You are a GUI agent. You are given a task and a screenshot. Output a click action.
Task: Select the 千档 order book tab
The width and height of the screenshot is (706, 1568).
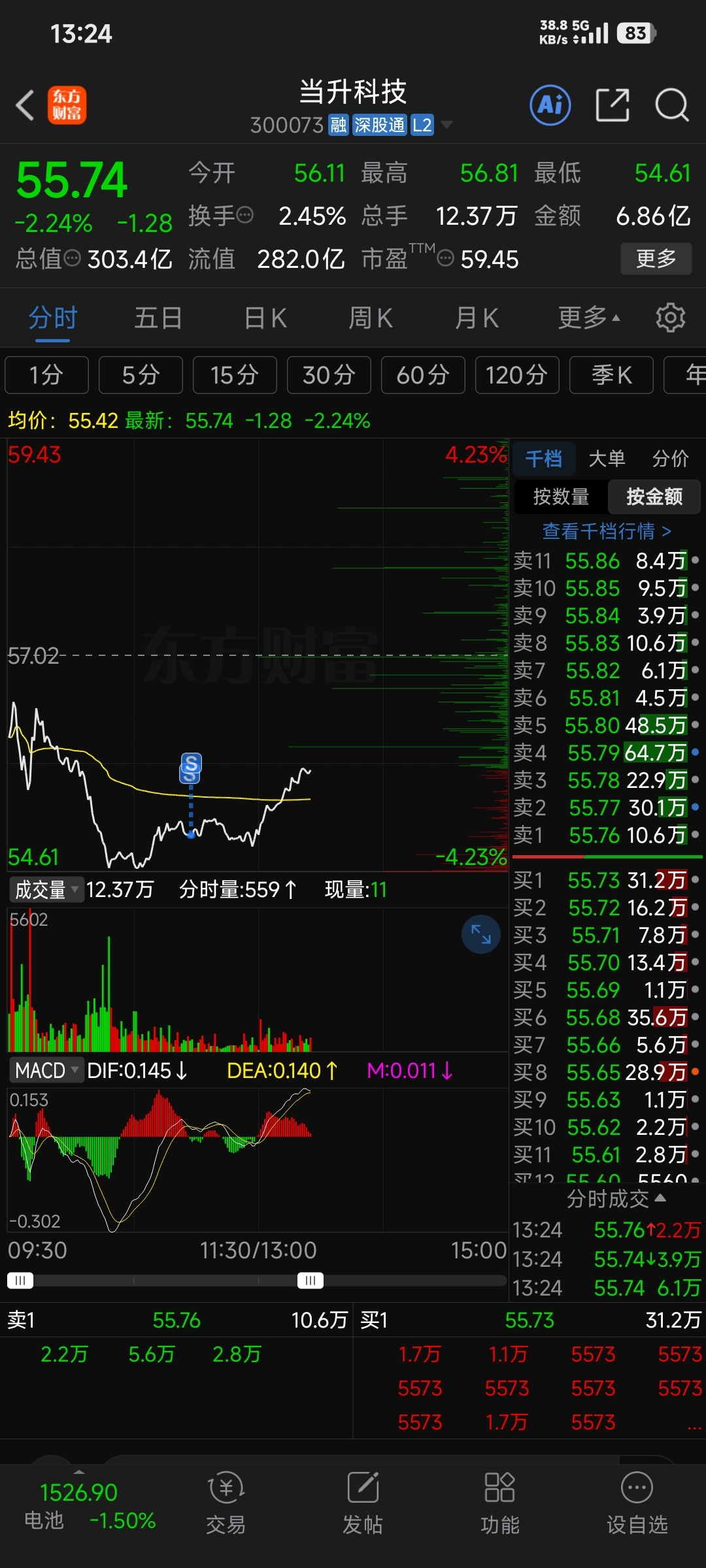[x=544, y=459]
